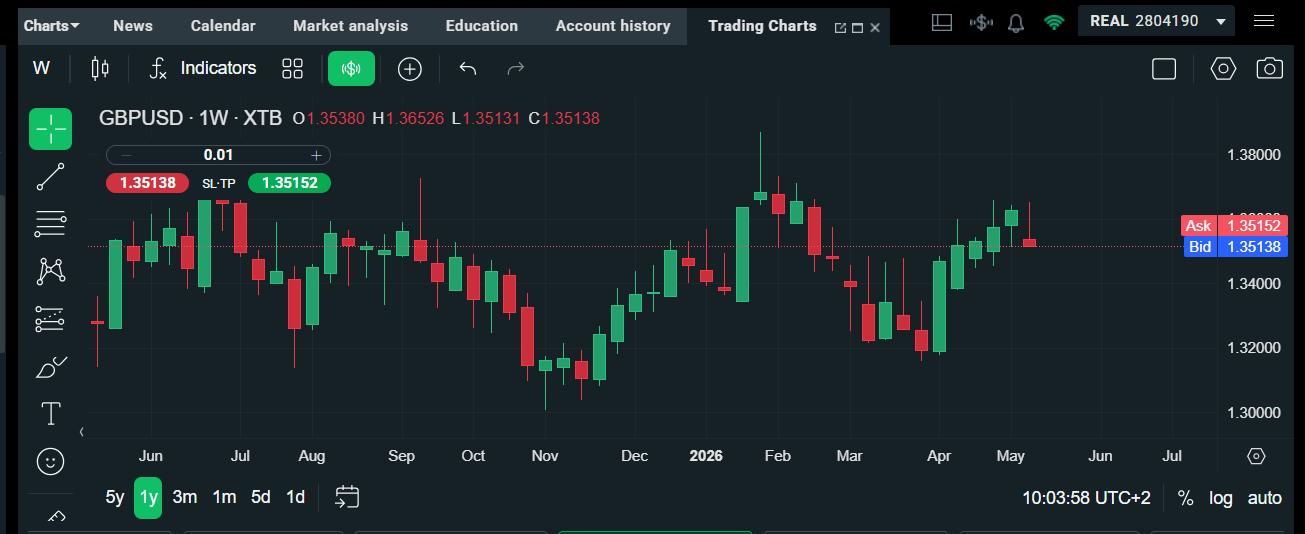The height and width of the screenshot is (534, 1305).
Task: Buy at 1.35152 green button
Action: (x=289, y=183)
